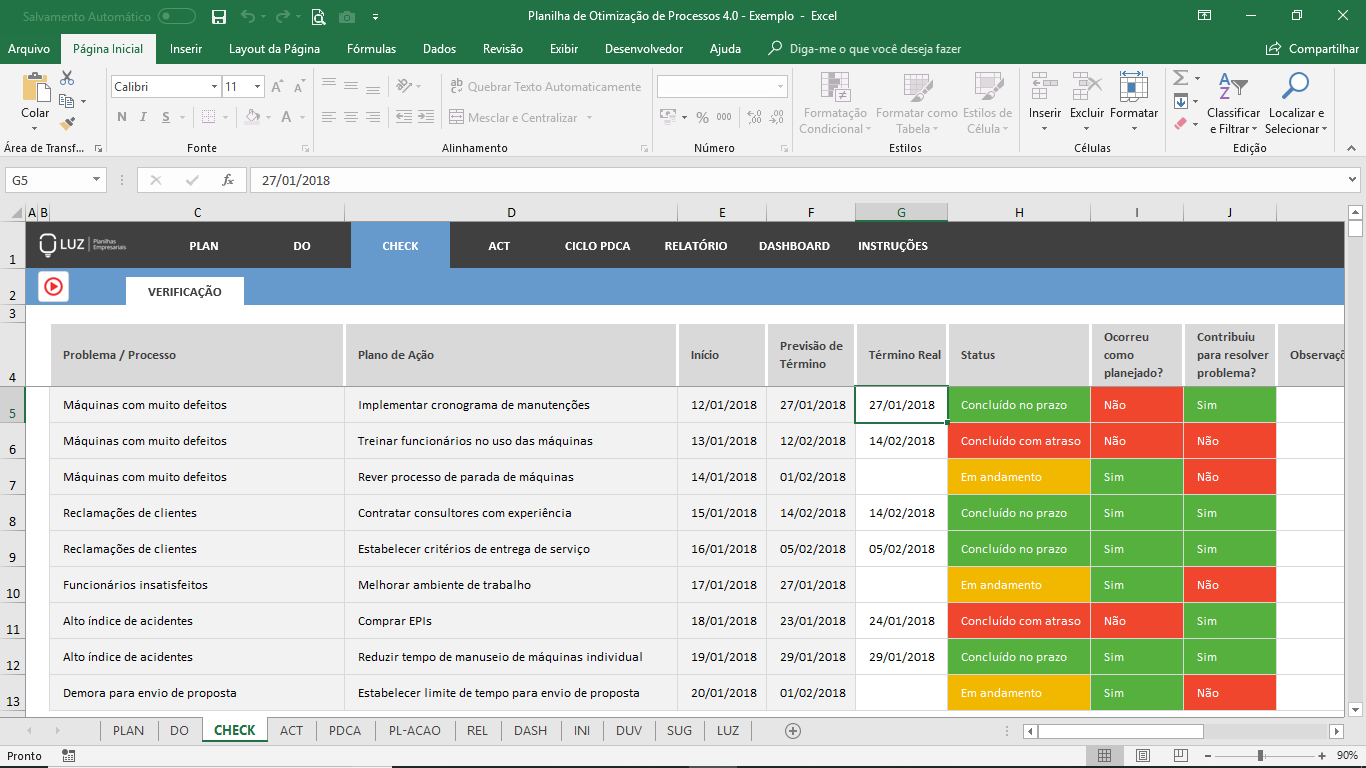
Task: Select cell 'Concluído com atraso' for Comprar EPIs
Action: pyautogui.click(x=1019, y=621)
